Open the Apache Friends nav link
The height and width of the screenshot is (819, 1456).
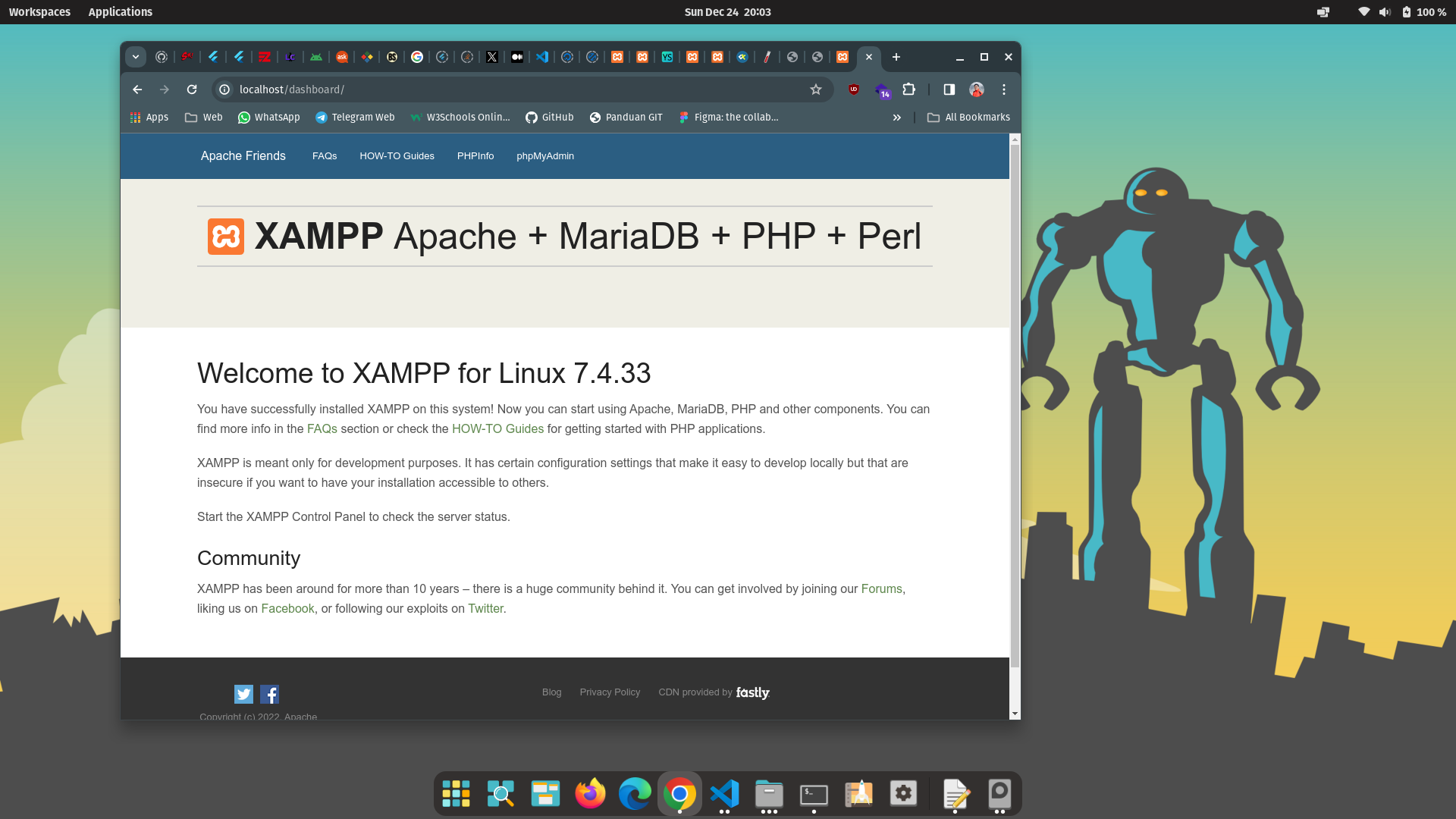[x=243, y=155]
